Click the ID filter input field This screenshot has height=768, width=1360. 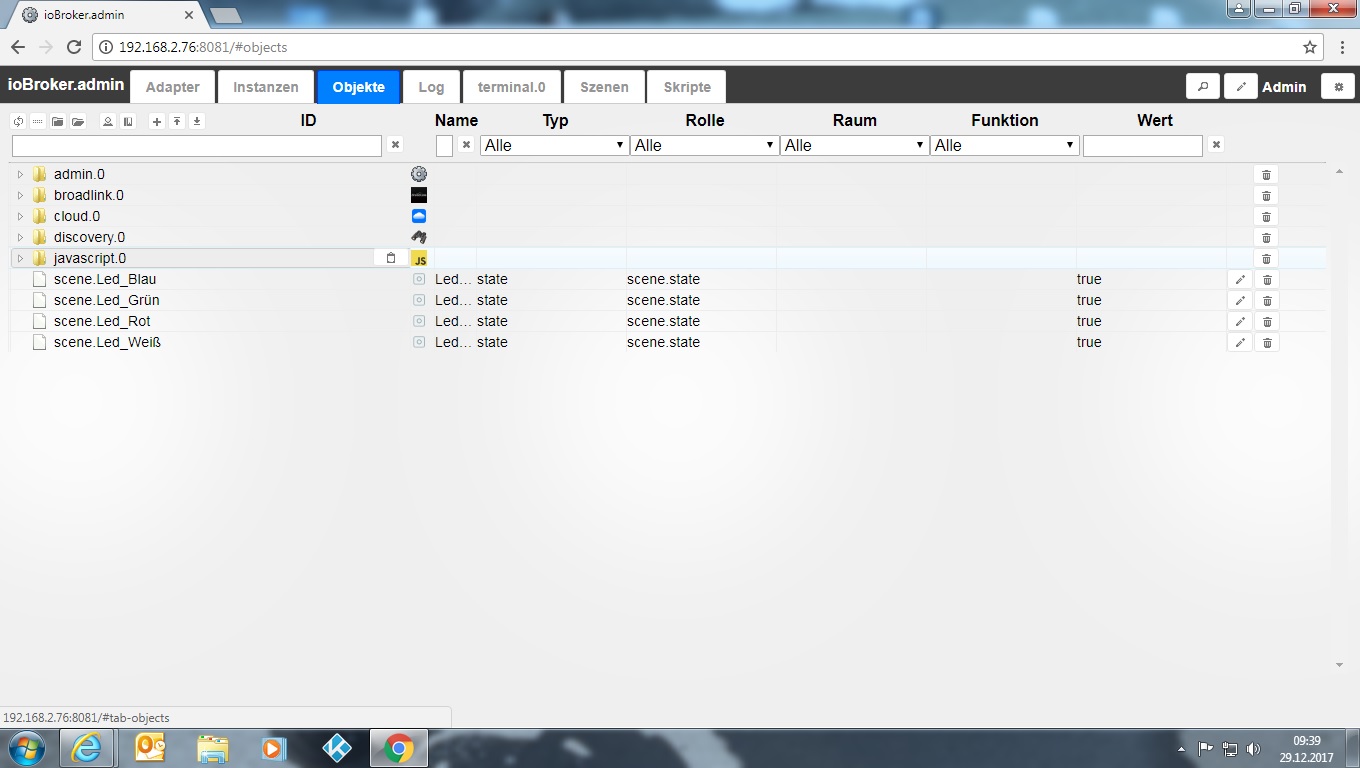tap(197, 146)
